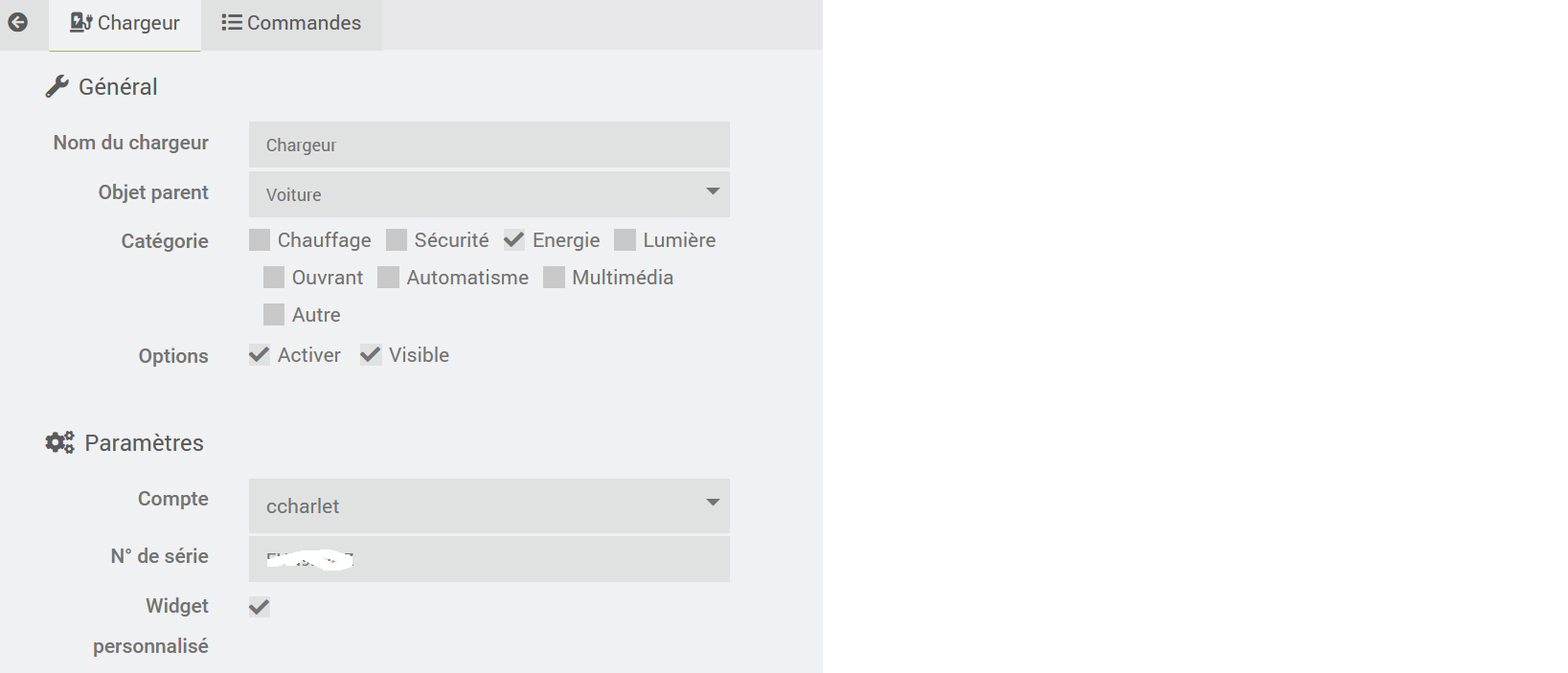Expand the Compte dropdown
Screen dimensions: 1568x673
pyautogui.click(x=489, y=505)
